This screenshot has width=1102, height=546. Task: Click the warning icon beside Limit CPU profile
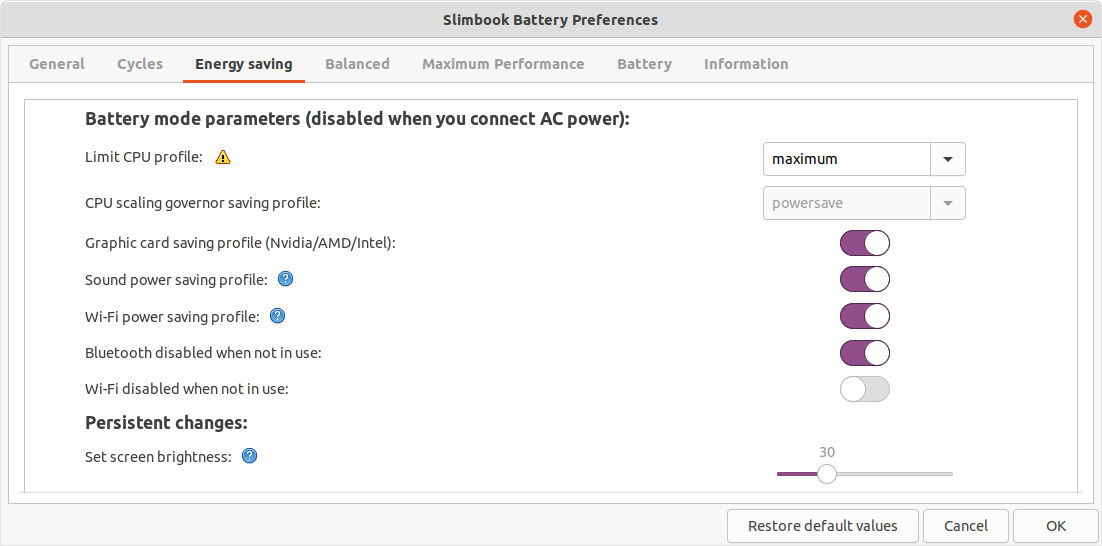click(223, 157)
